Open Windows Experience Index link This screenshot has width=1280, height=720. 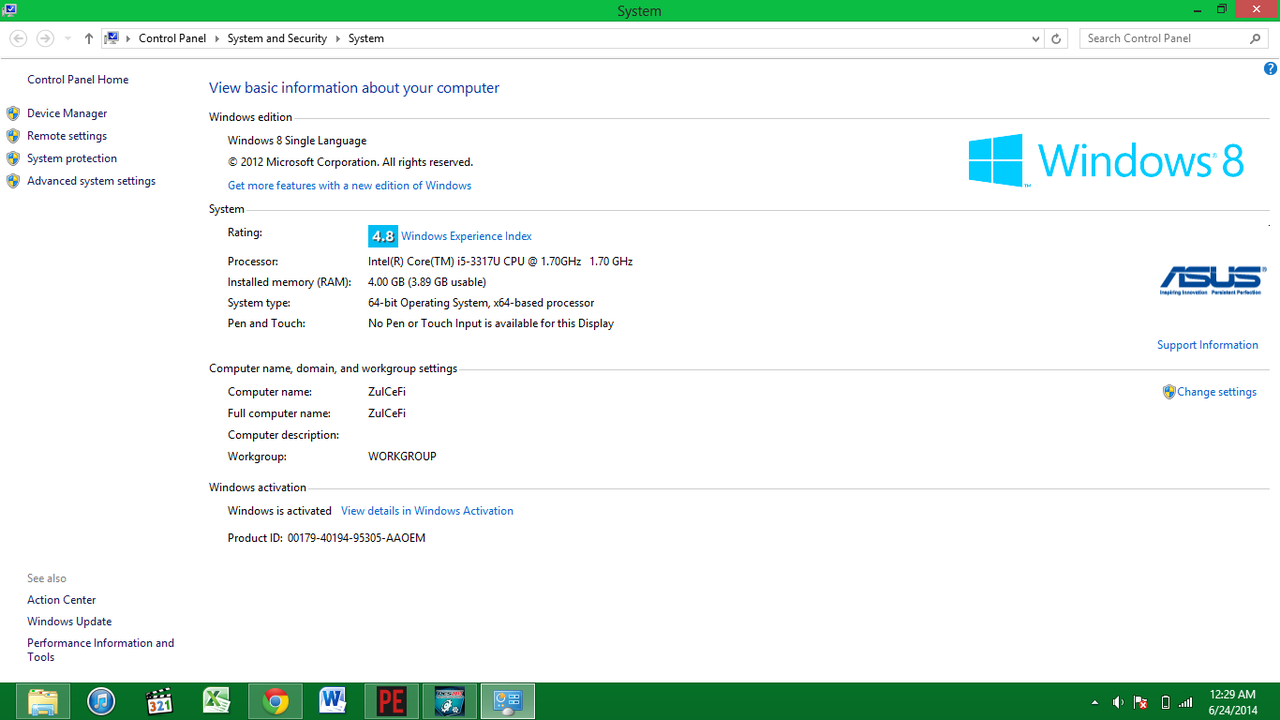(x=466, y=236)
